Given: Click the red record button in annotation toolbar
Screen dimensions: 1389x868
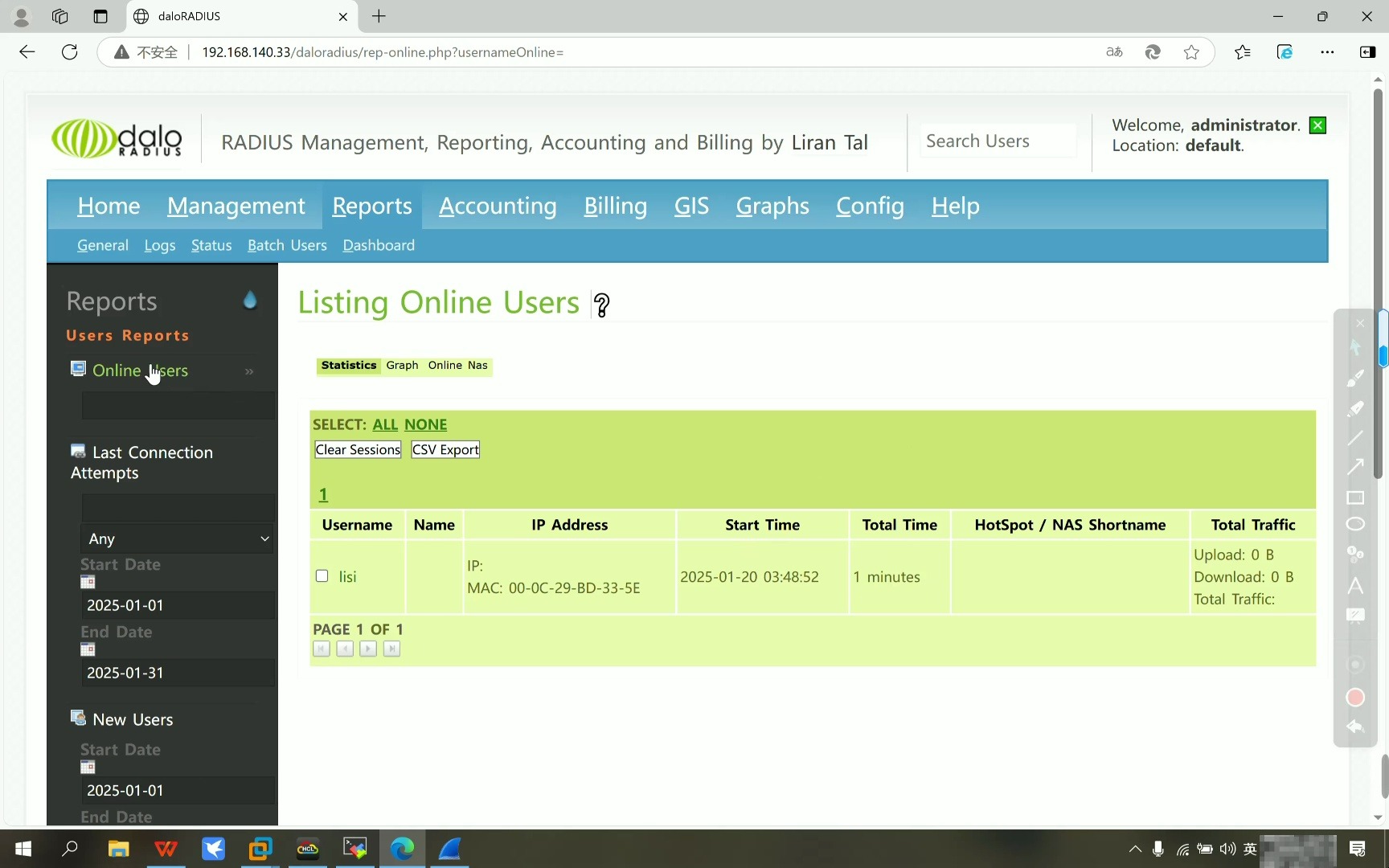Looking at the screenshot, I should (x=1355, y=698).
